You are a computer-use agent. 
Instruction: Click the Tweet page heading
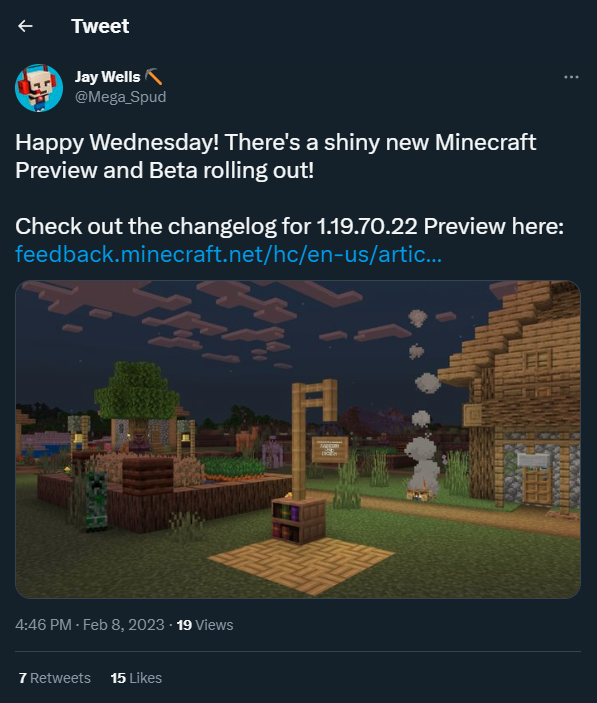click(100, 26)
